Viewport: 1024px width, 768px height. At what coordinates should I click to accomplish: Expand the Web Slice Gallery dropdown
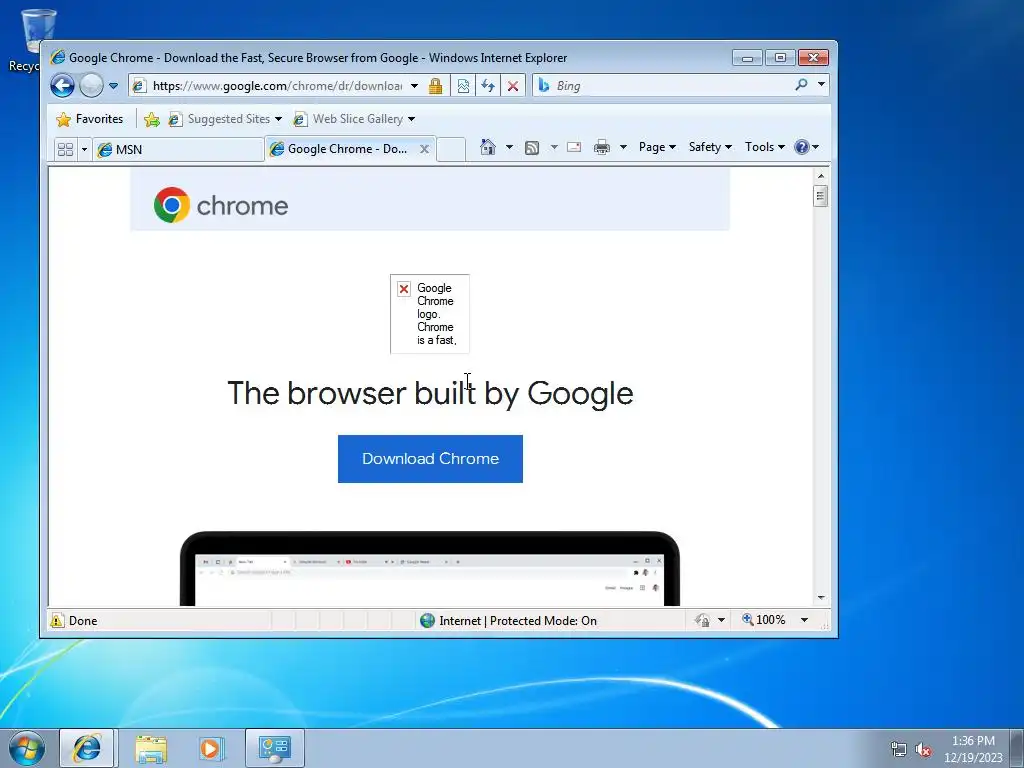pos(411,119)
